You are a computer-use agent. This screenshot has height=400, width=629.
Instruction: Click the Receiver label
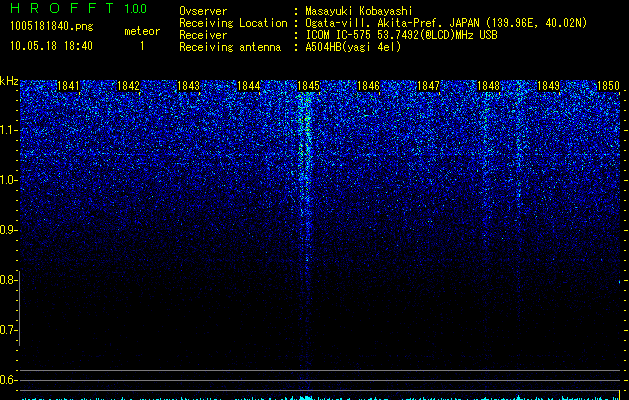point(203,35)
